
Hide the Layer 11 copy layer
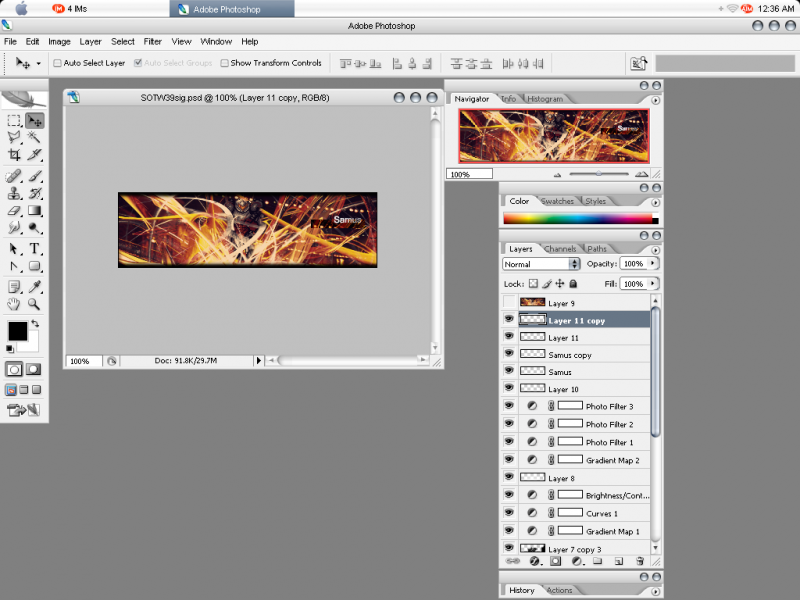[509, 320]
